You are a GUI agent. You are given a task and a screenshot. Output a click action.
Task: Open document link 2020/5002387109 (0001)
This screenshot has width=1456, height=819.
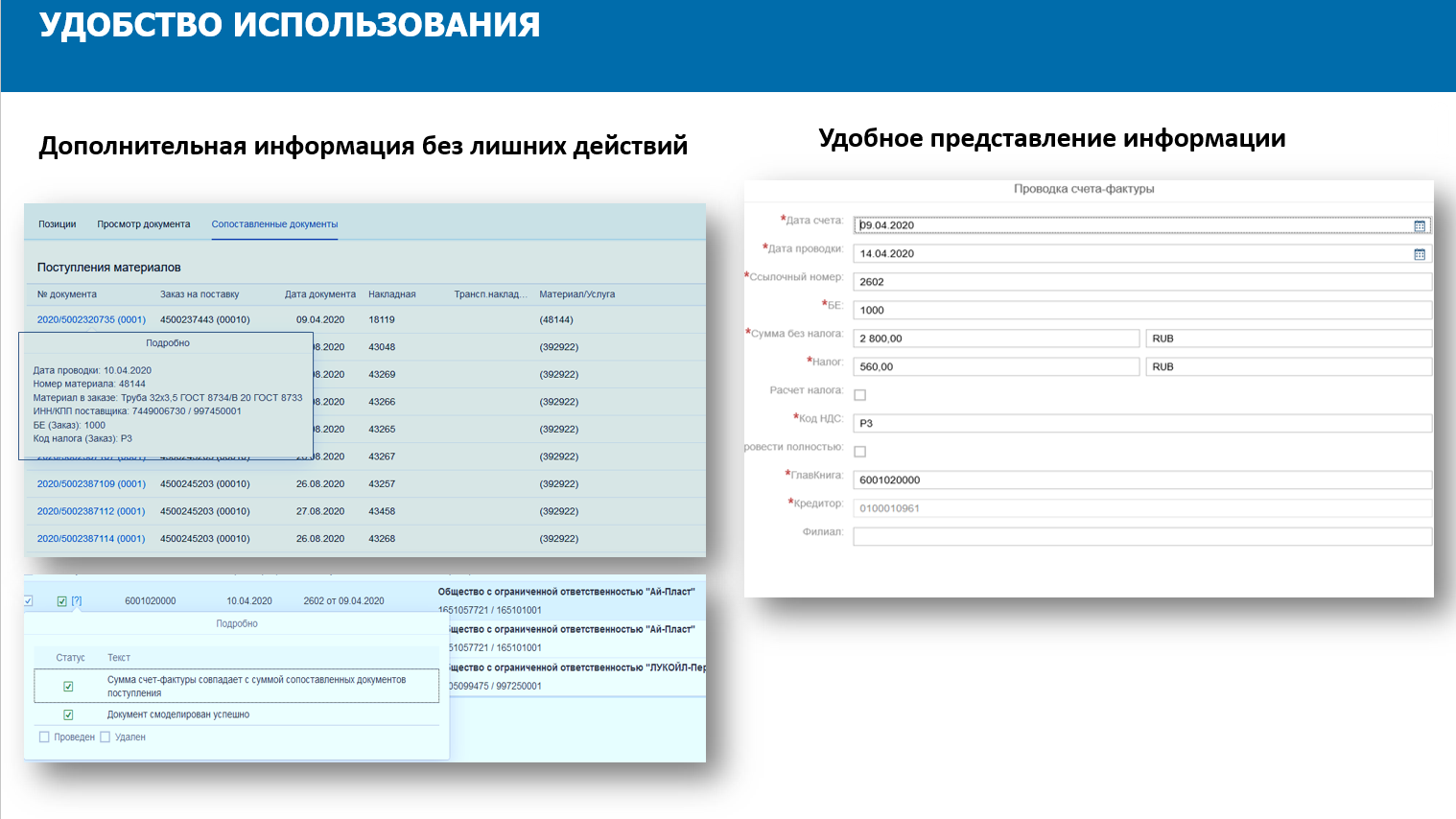tap(91, 484)
